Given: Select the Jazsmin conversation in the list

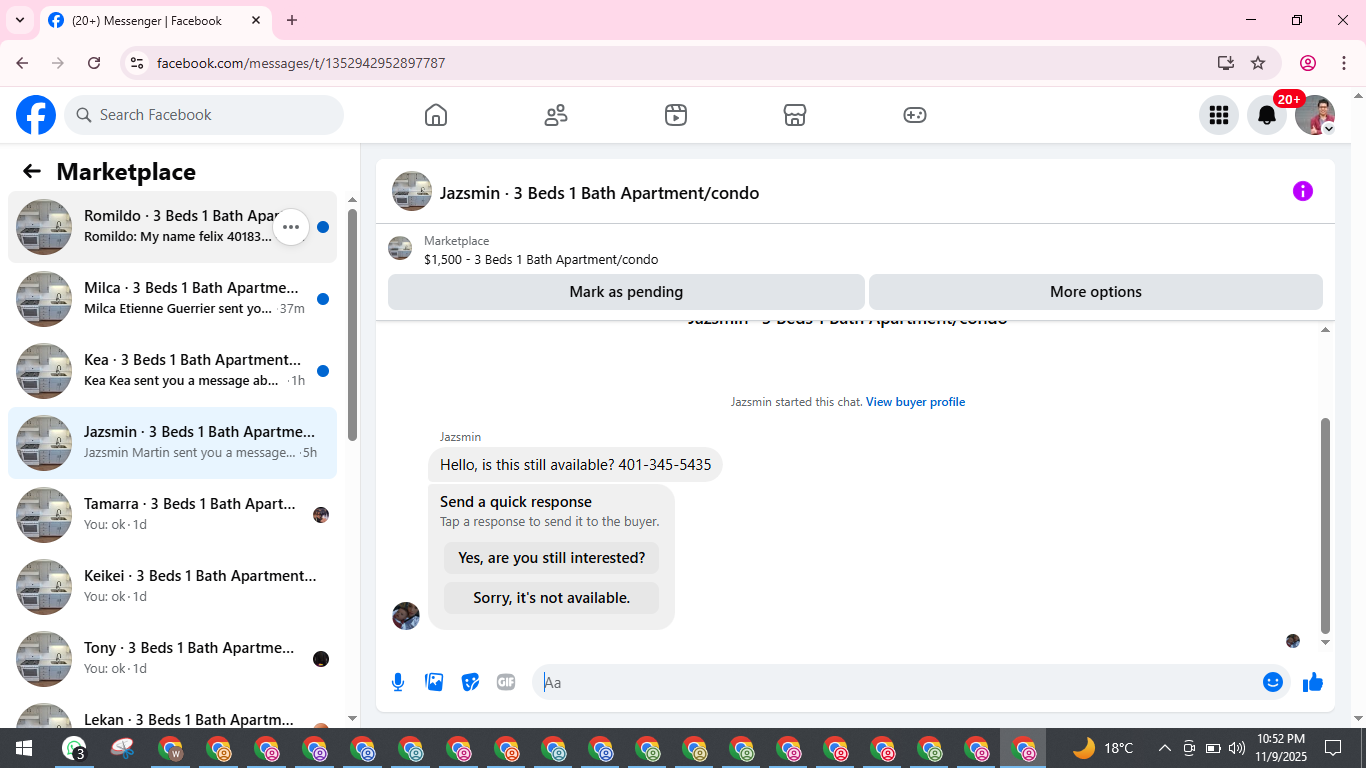Looking at the screenshot, I should 172,443.
